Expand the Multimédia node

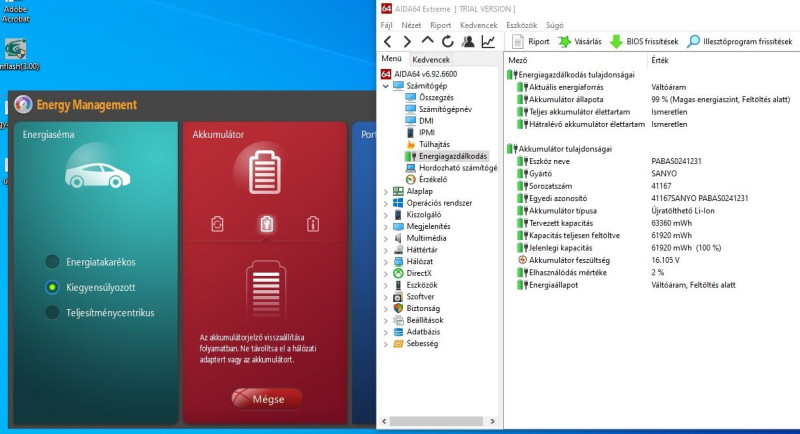386,238
